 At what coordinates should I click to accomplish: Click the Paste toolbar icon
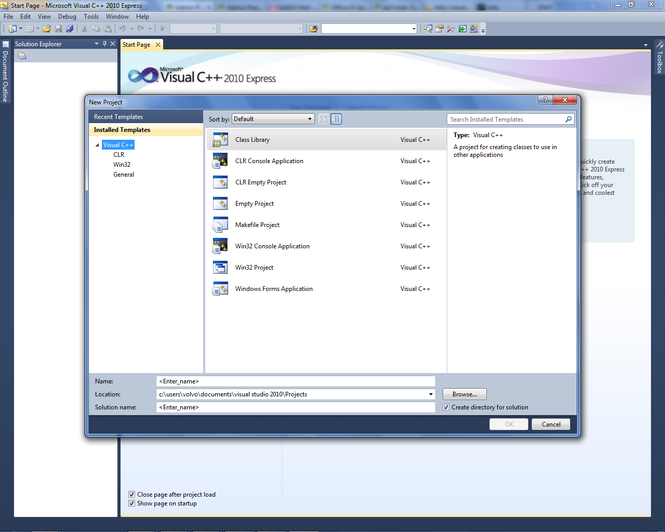point(108,29)
